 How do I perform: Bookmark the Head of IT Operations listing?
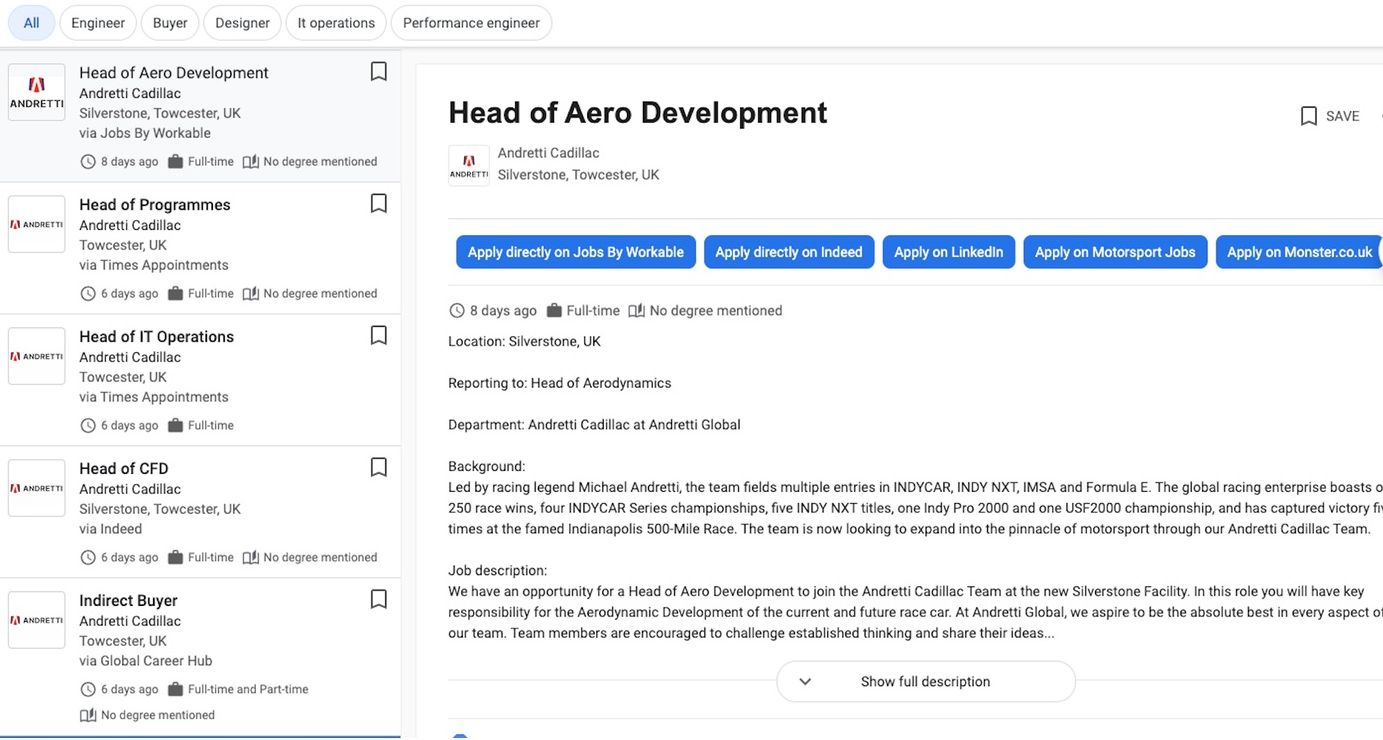click(x=379, y=336)
